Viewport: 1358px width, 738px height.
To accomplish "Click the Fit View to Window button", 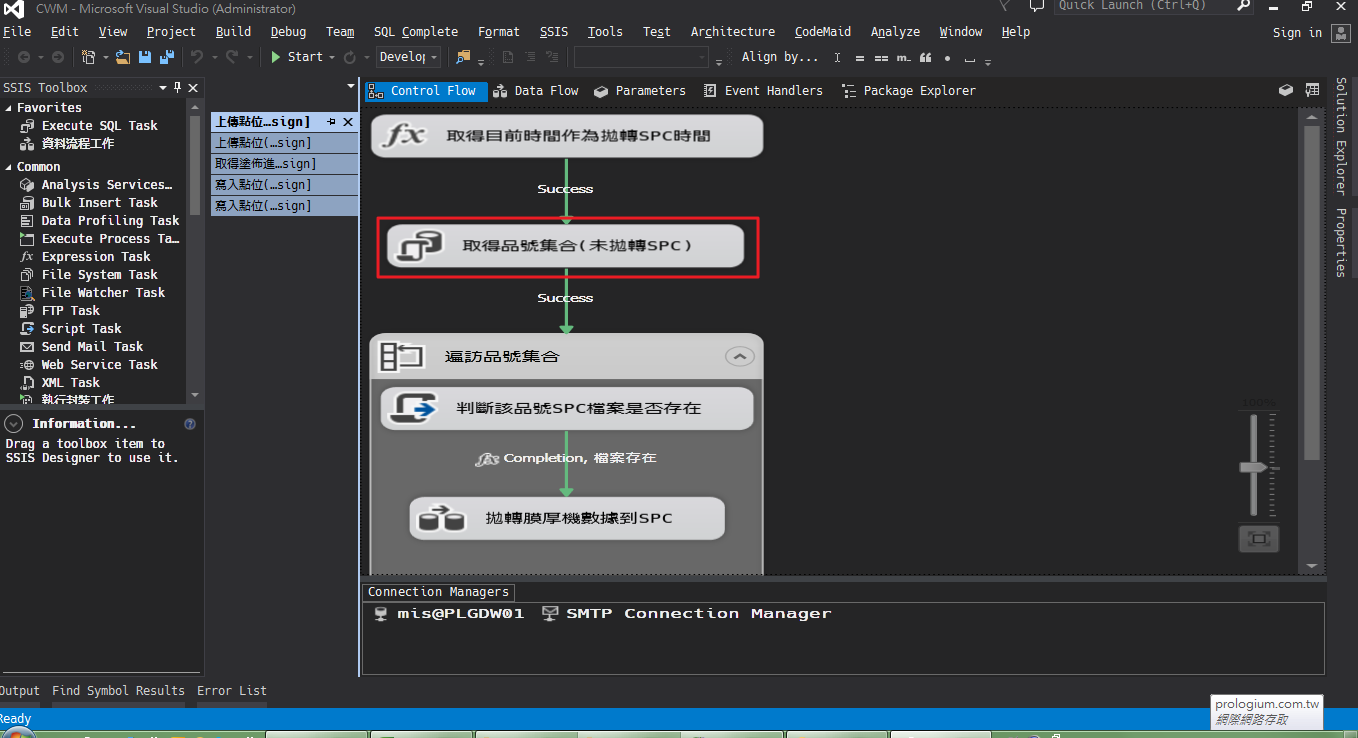I will click(x=1258, y=539).
